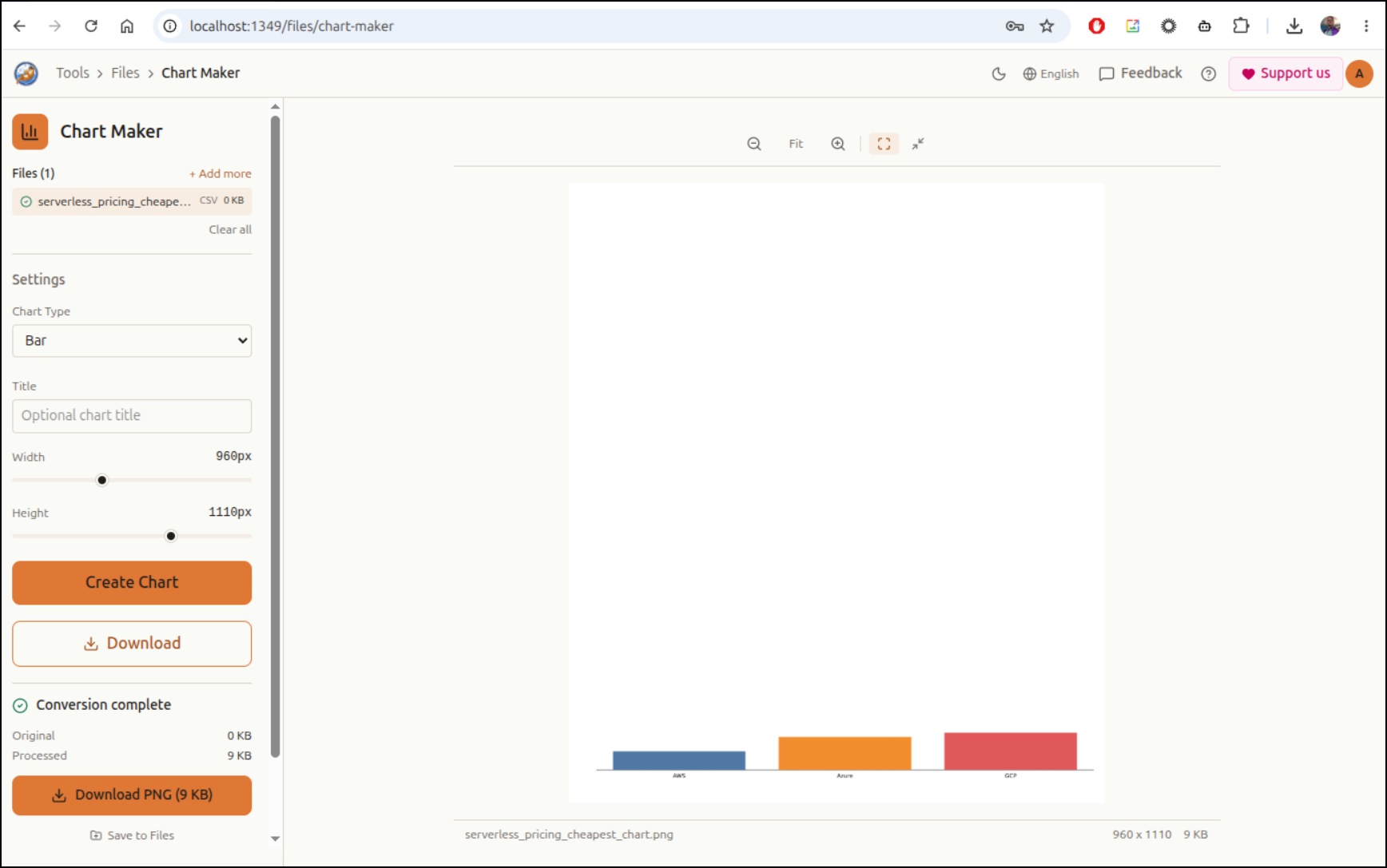This screenshot has width=1387, height=868.
Task: Open the help question mark icon
Action: (1208, 73)
